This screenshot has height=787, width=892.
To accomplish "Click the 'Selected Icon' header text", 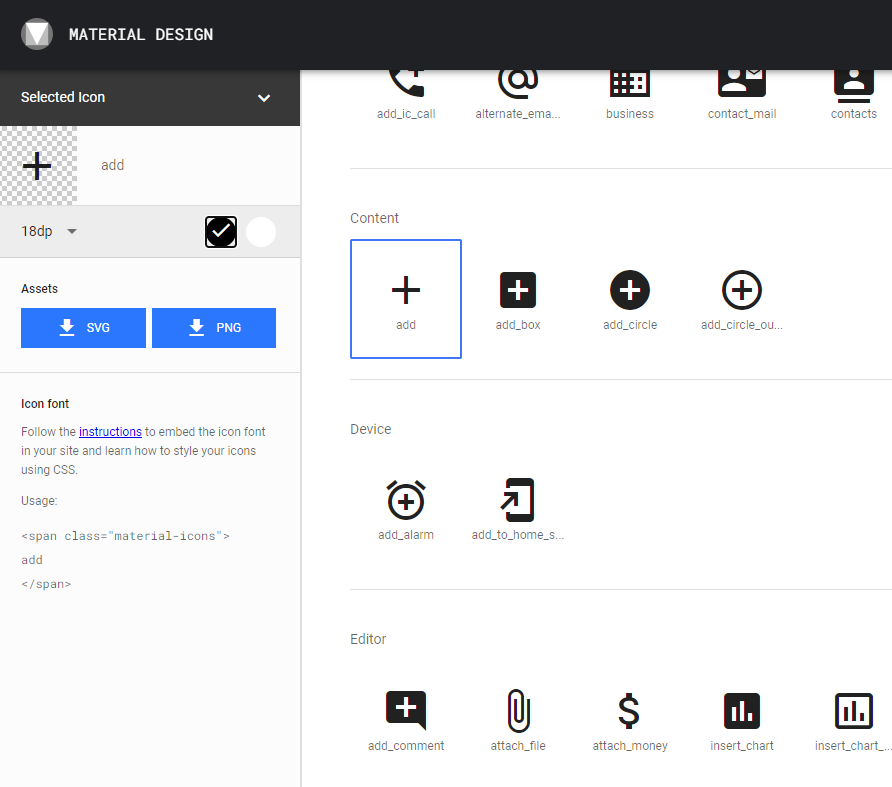I will point(63,97).
